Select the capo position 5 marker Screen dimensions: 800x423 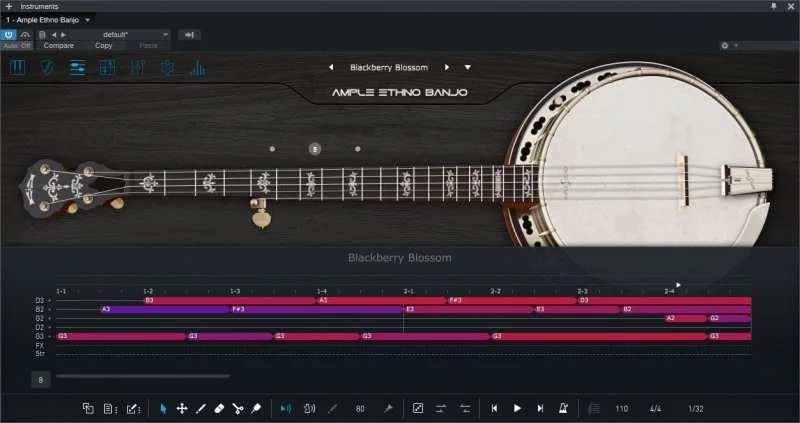pyautogui.click(x=315, y=149)
